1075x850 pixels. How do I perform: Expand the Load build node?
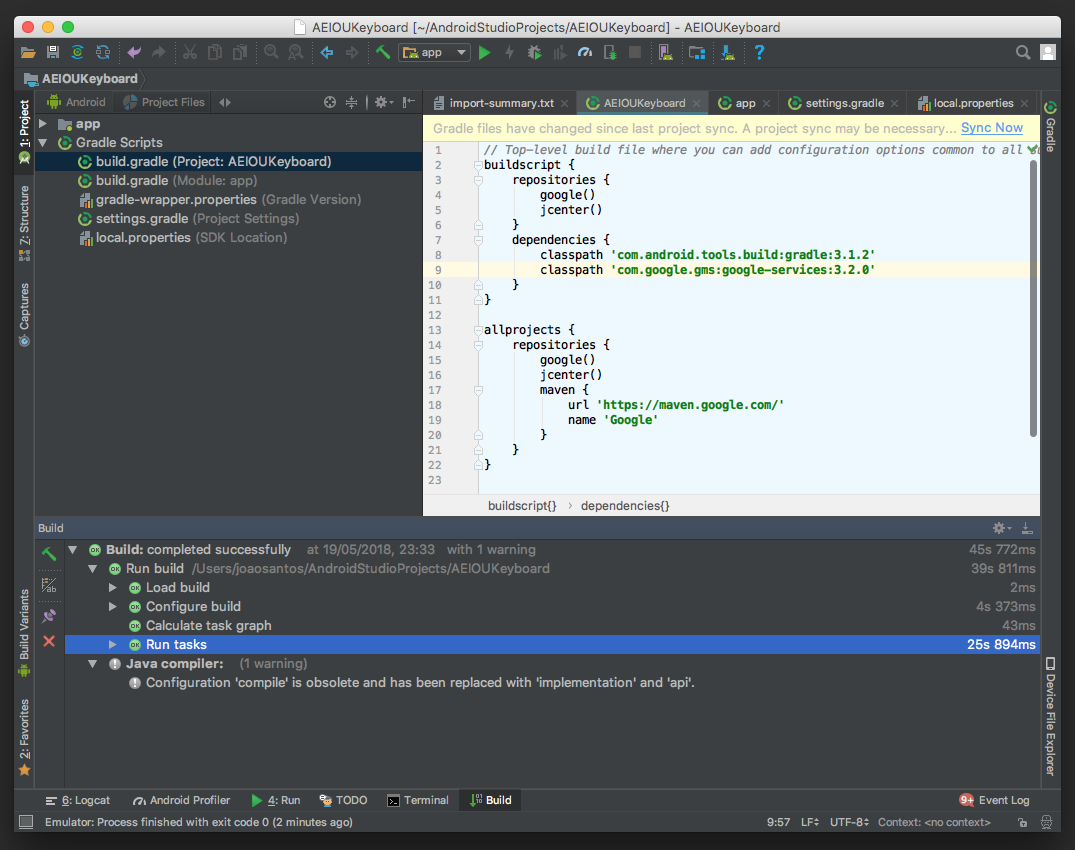(x=113, y=588)
